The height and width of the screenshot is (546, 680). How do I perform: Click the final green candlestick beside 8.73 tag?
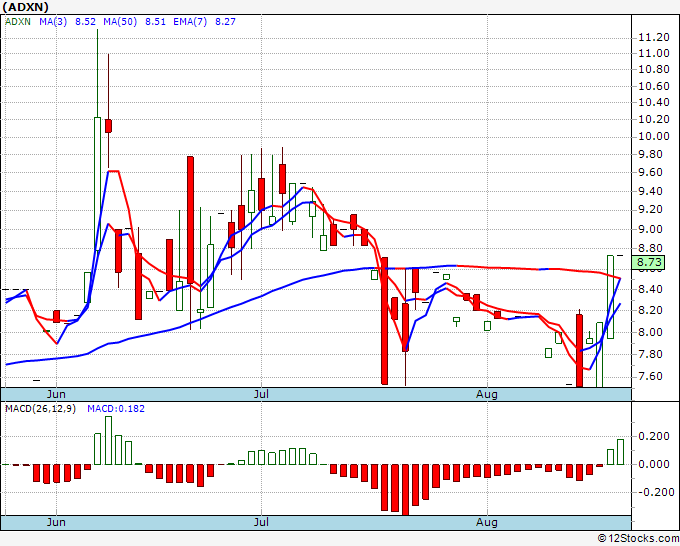click(x=610, y=297)
